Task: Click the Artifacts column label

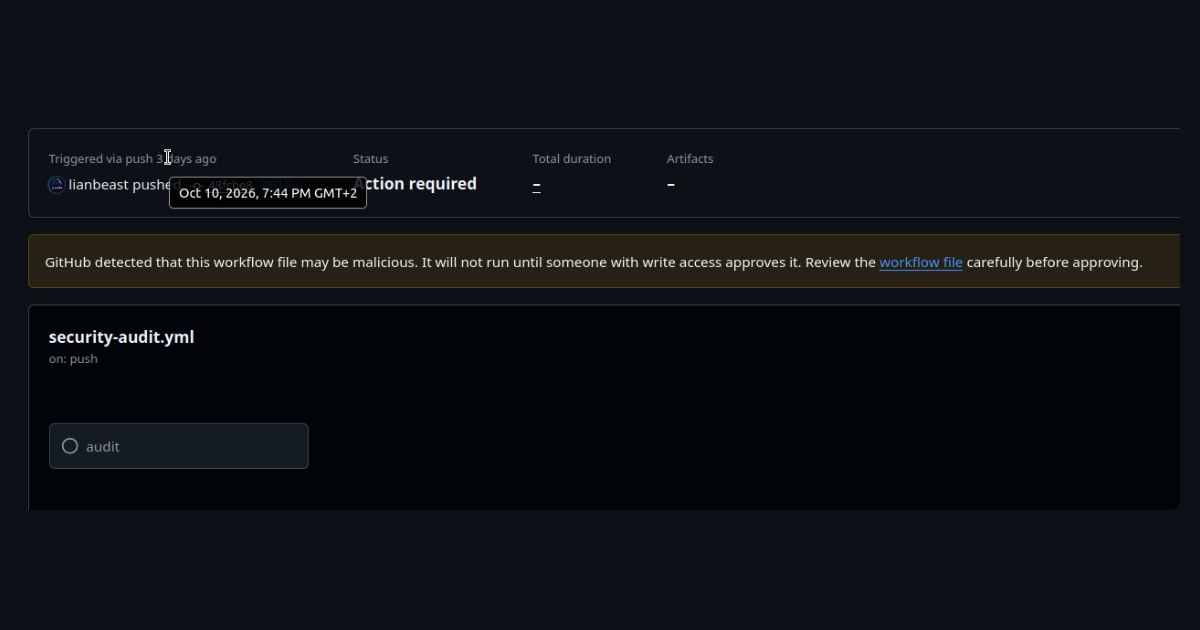Action: coord(690,159)
